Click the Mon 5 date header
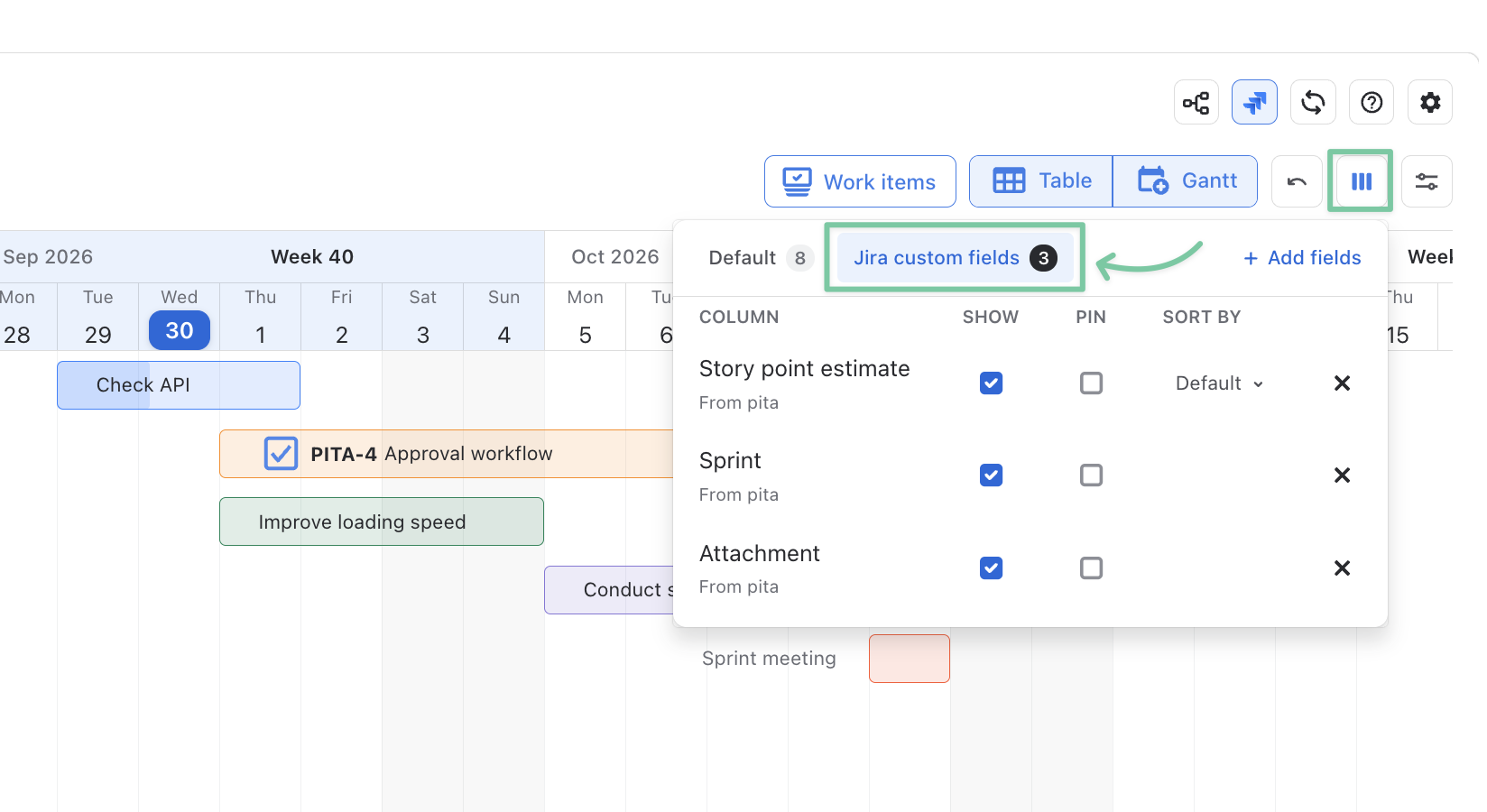Screen dimensions: 1487x812 coord(585,318)
